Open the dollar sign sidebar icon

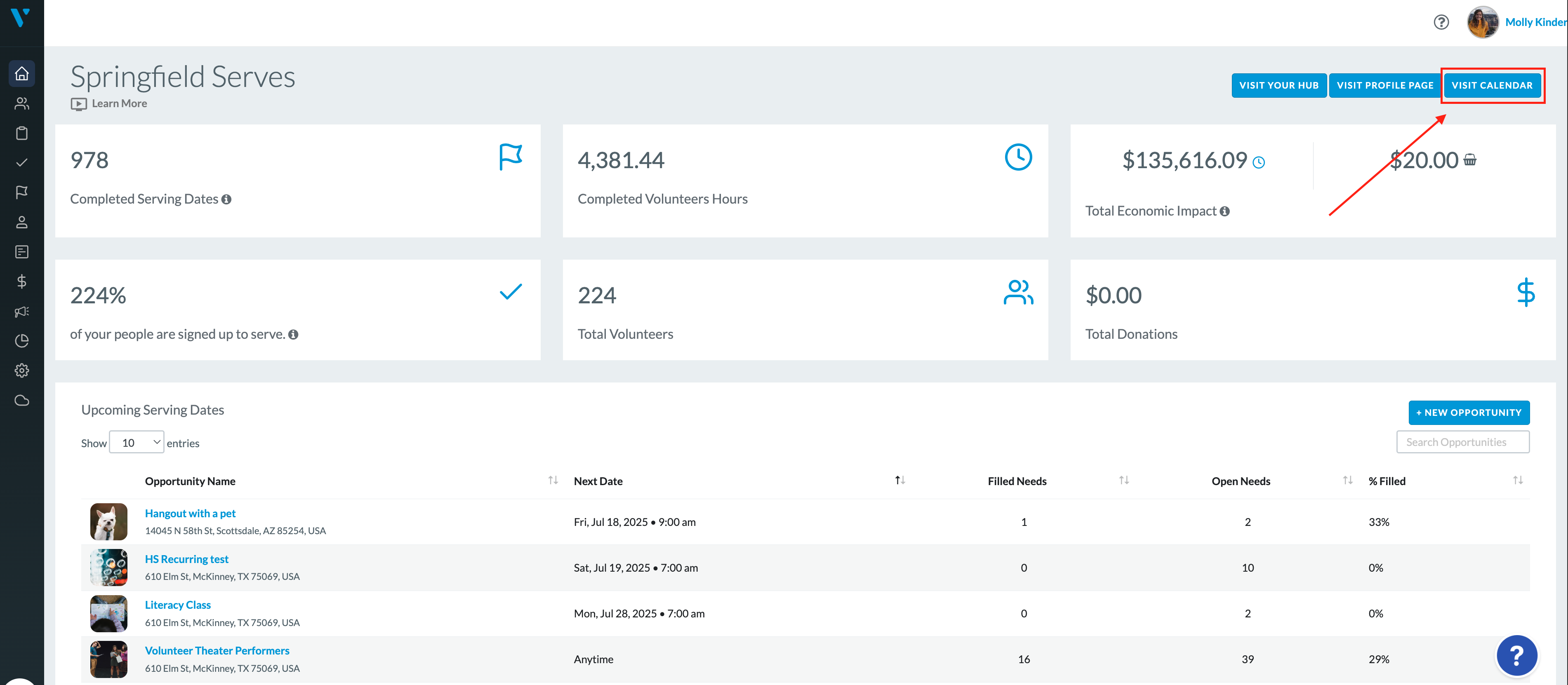click(22, 281)
